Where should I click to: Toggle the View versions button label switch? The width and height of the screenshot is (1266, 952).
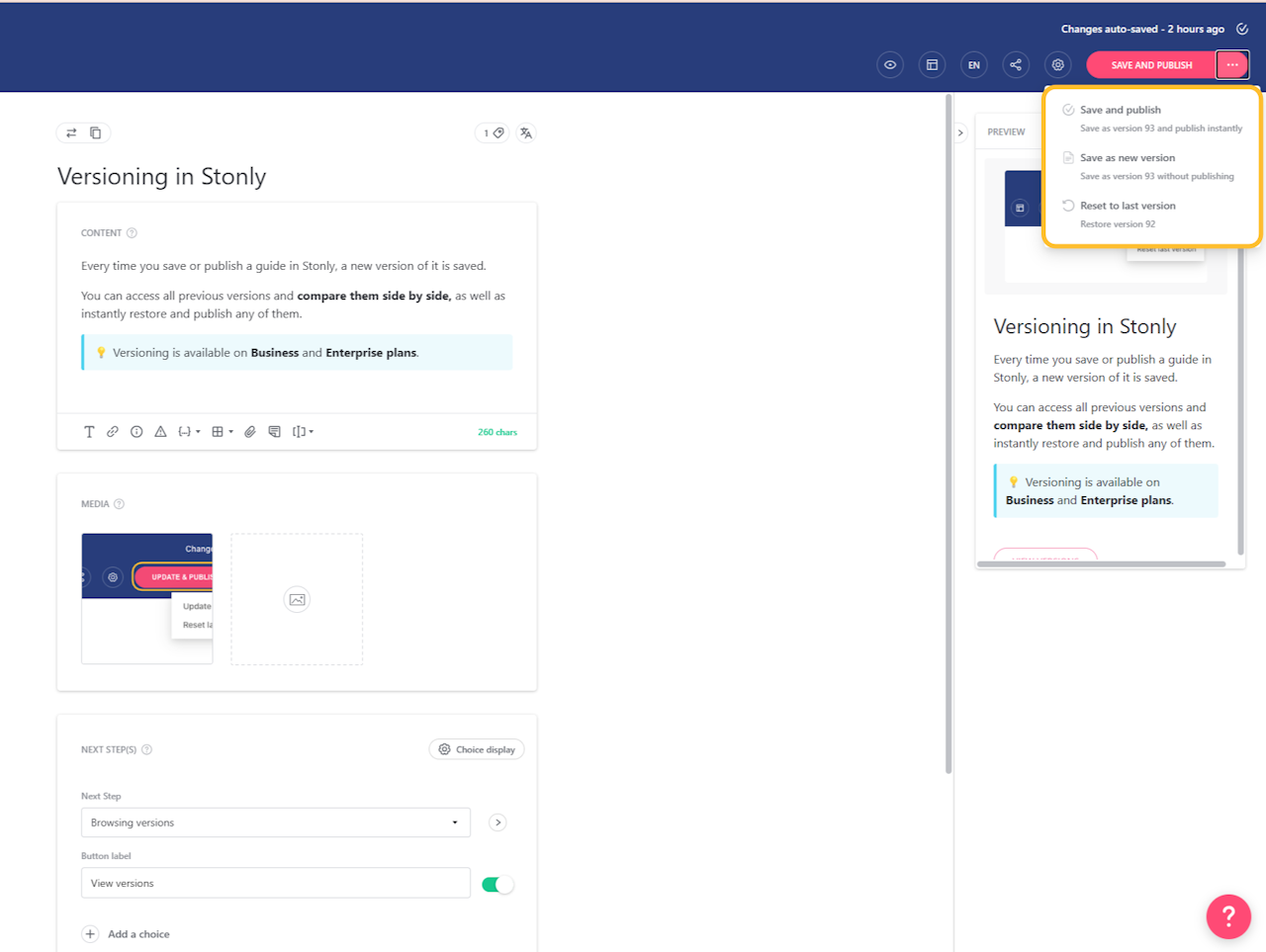(x=497, y=885)
